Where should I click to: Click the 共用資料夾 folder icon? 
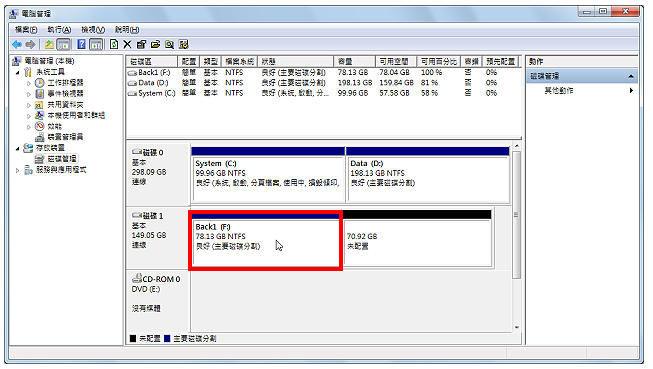[39, 105]
